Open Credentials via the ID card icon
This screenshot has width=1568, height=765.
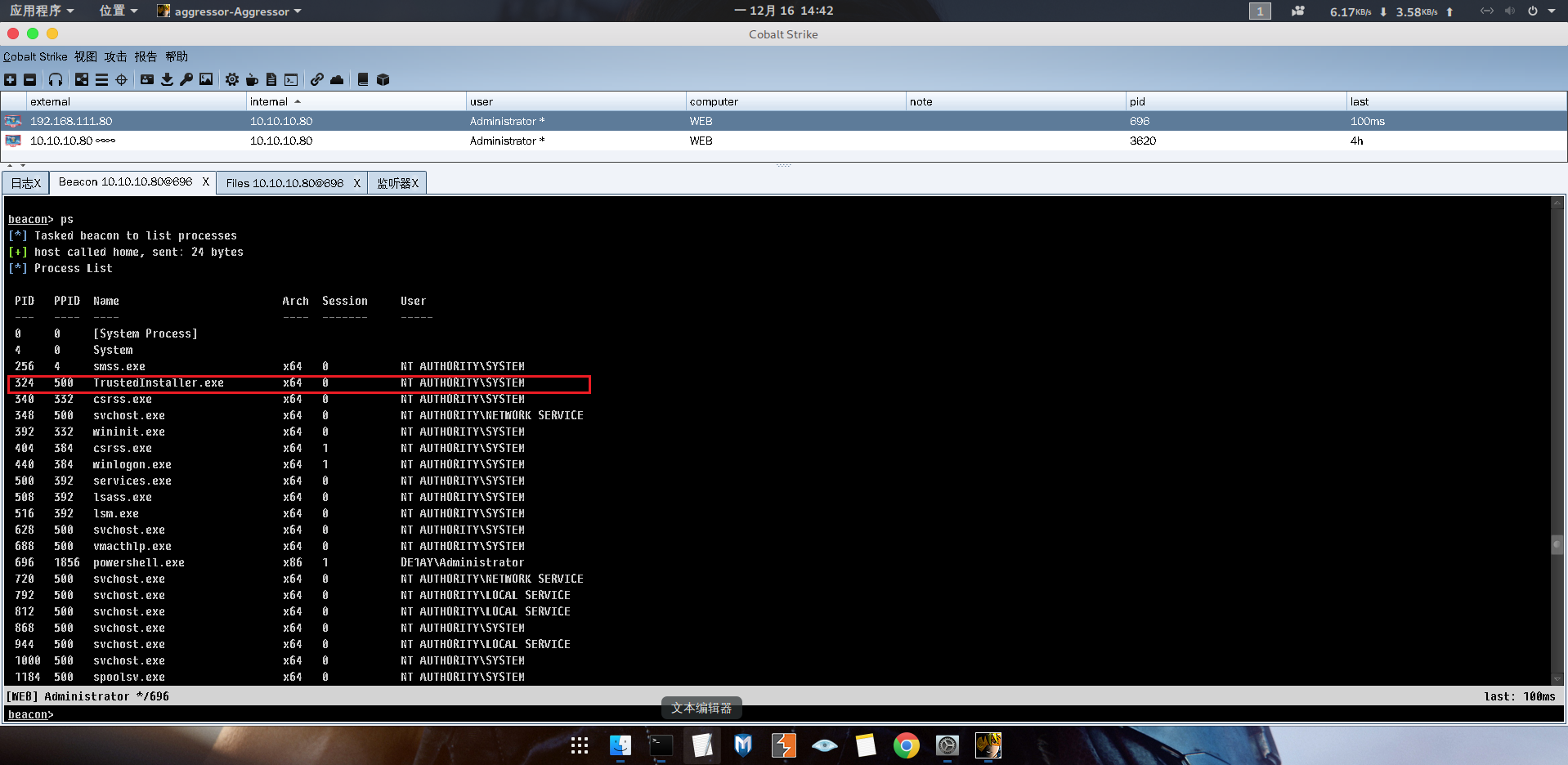coord(147,79)
